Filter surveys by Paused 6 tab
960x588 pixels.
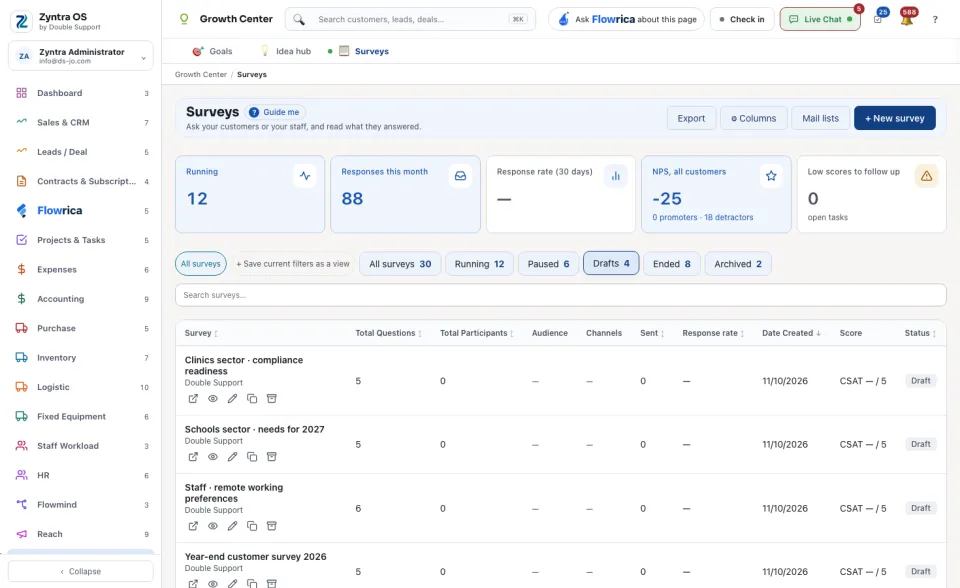548,264
